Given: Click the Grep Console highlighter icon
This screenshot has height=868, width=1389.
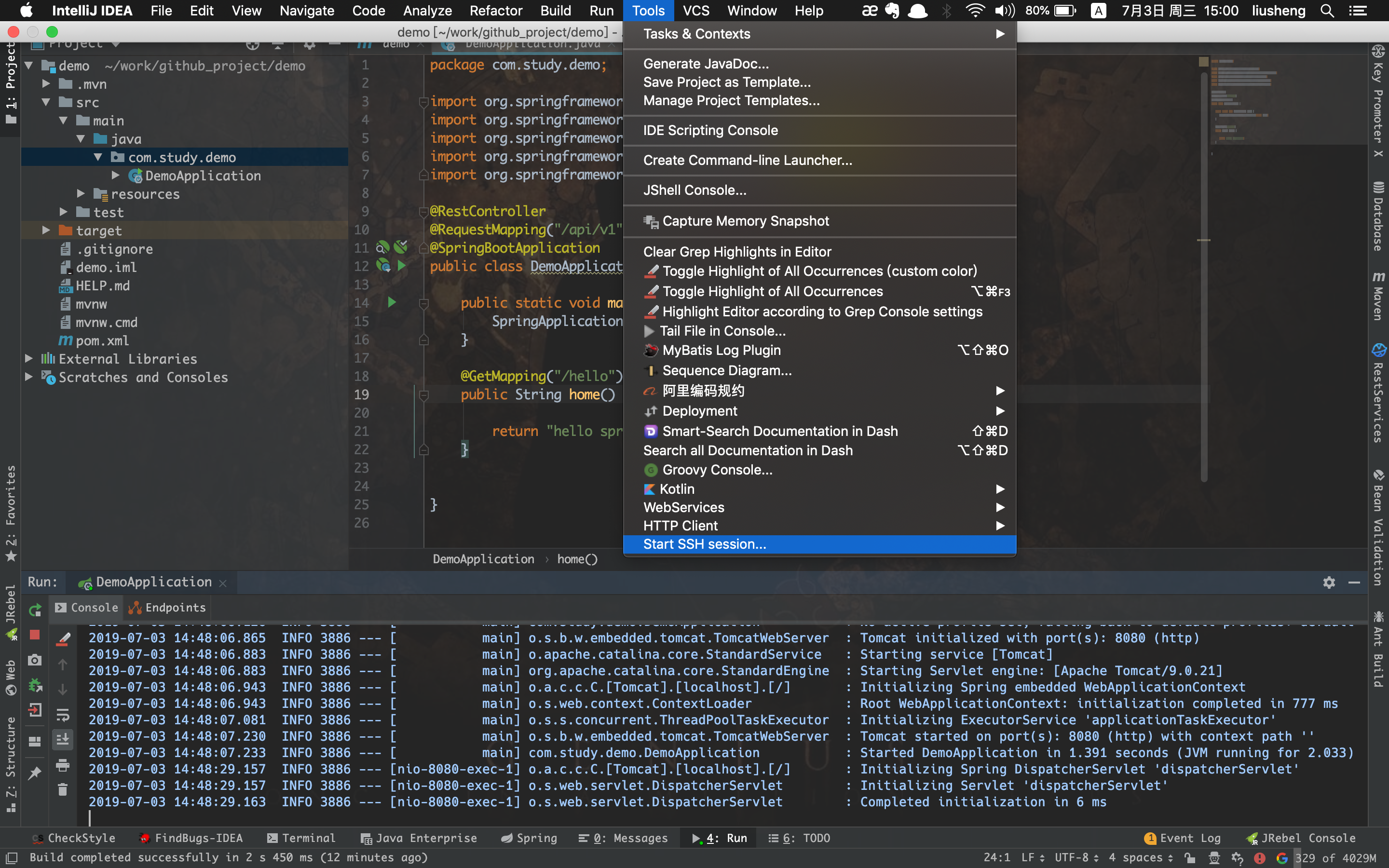Looking at the screenshot, I should pos(63,639).
